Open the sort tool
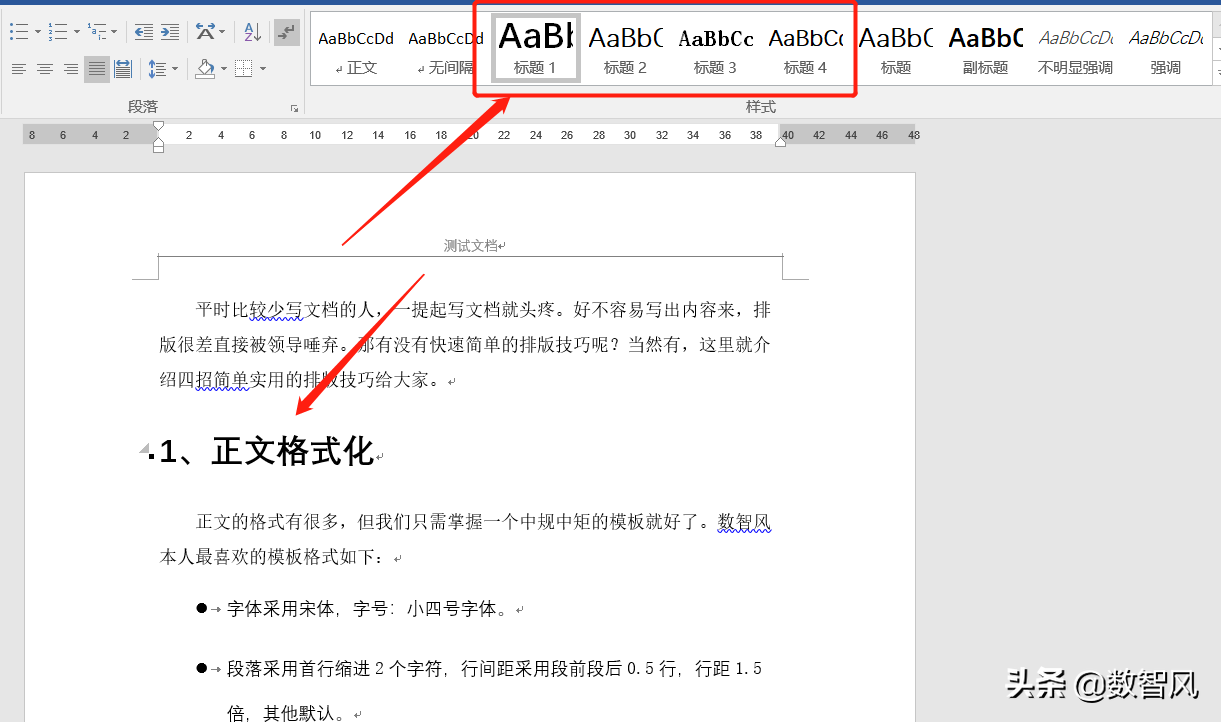 (x=252, y=32)
